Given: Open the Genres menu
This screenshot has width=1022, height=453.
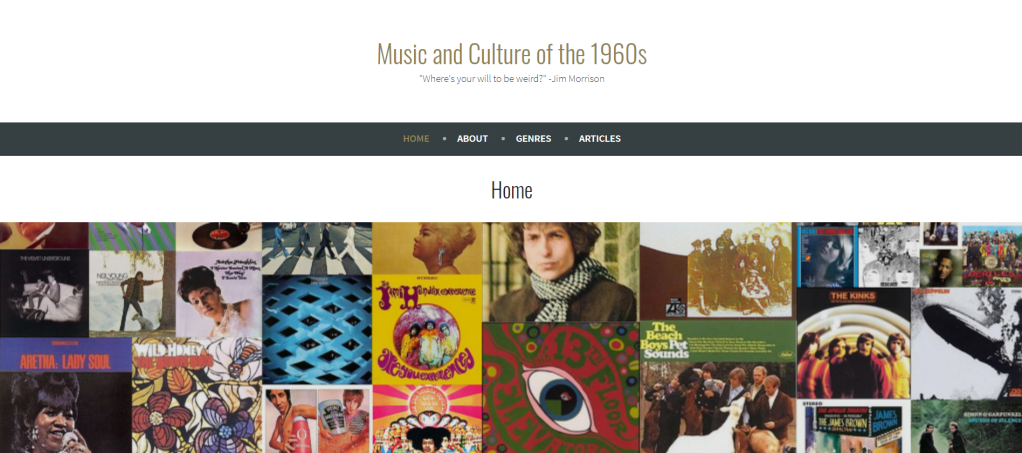Looking at the screenshot, I should tap(533, 138).
